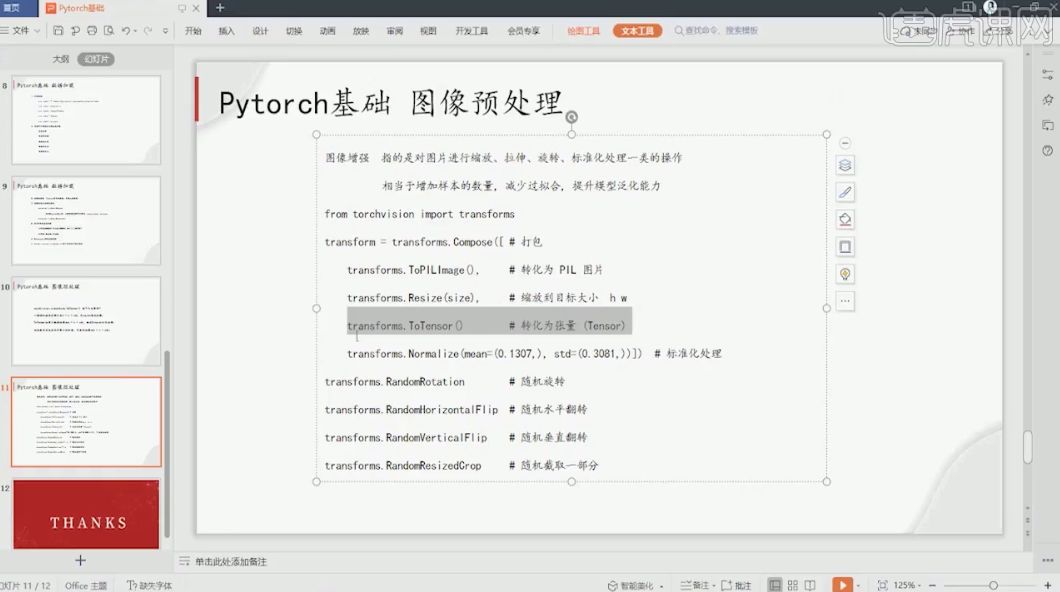Image resolution: width=1060 pixels, height=592 pixels.
Task: Go to the 首页 home tab
Action: 11,7
